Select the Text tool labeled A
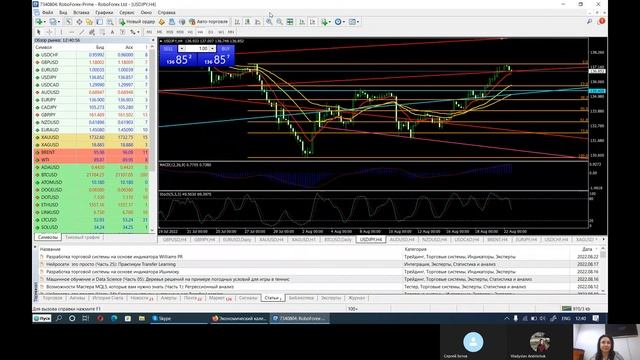This screenshot has width=640, height=360. pos(112,32)
